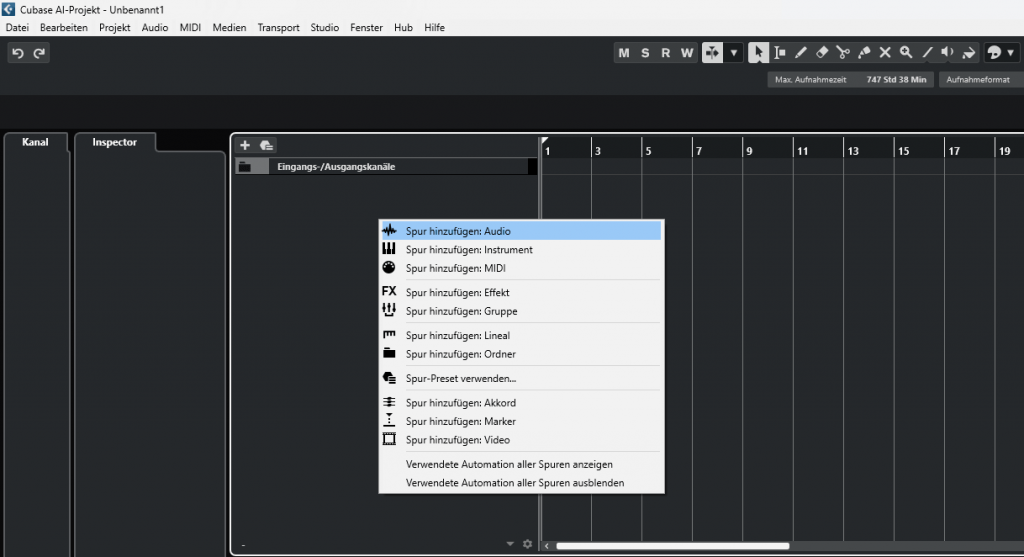Select the Play speaker tool

(x=948, y=53)
